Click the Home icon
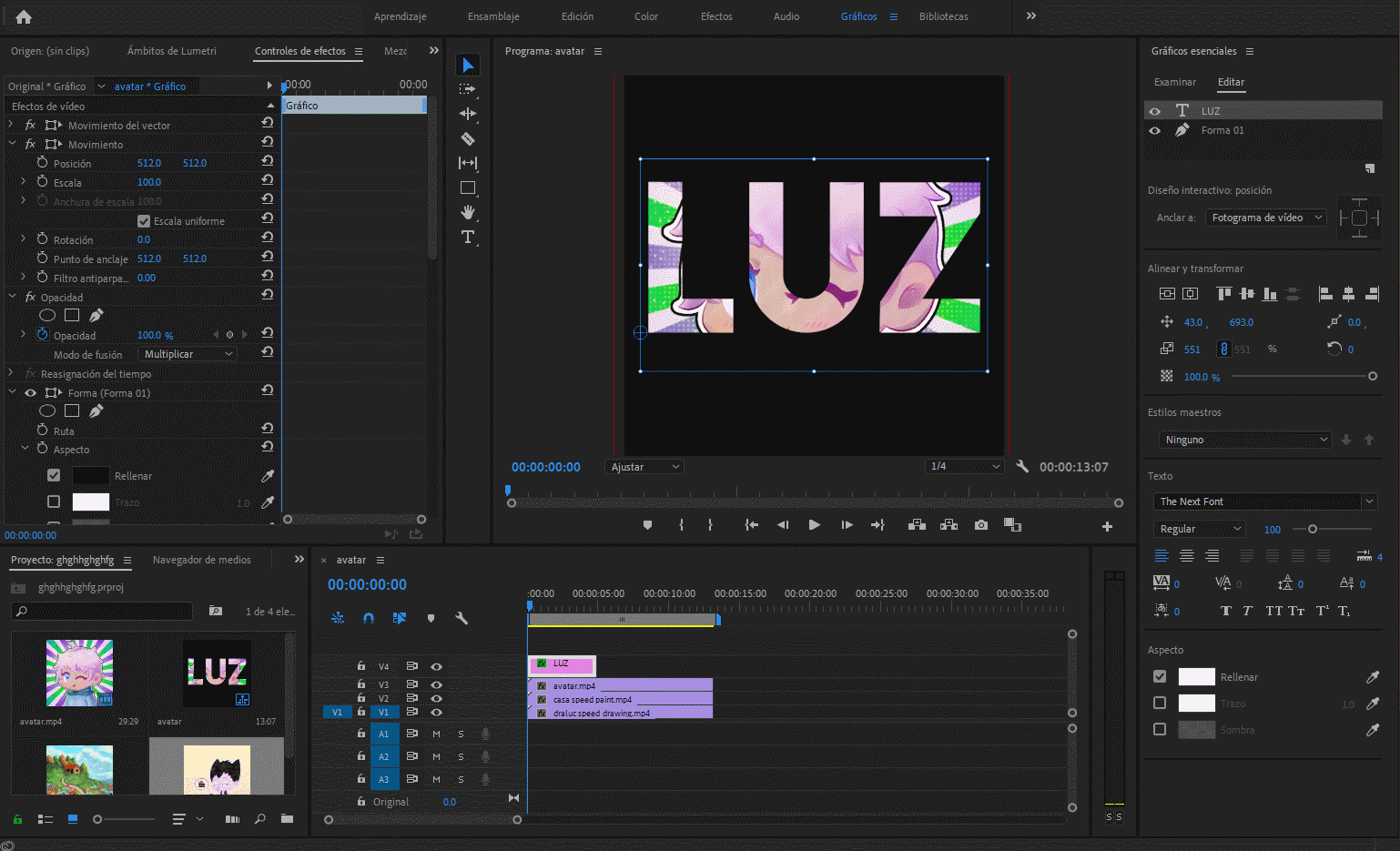Image resolution: width=1400 pixels, height=851 pixels. tap(24, 16)
